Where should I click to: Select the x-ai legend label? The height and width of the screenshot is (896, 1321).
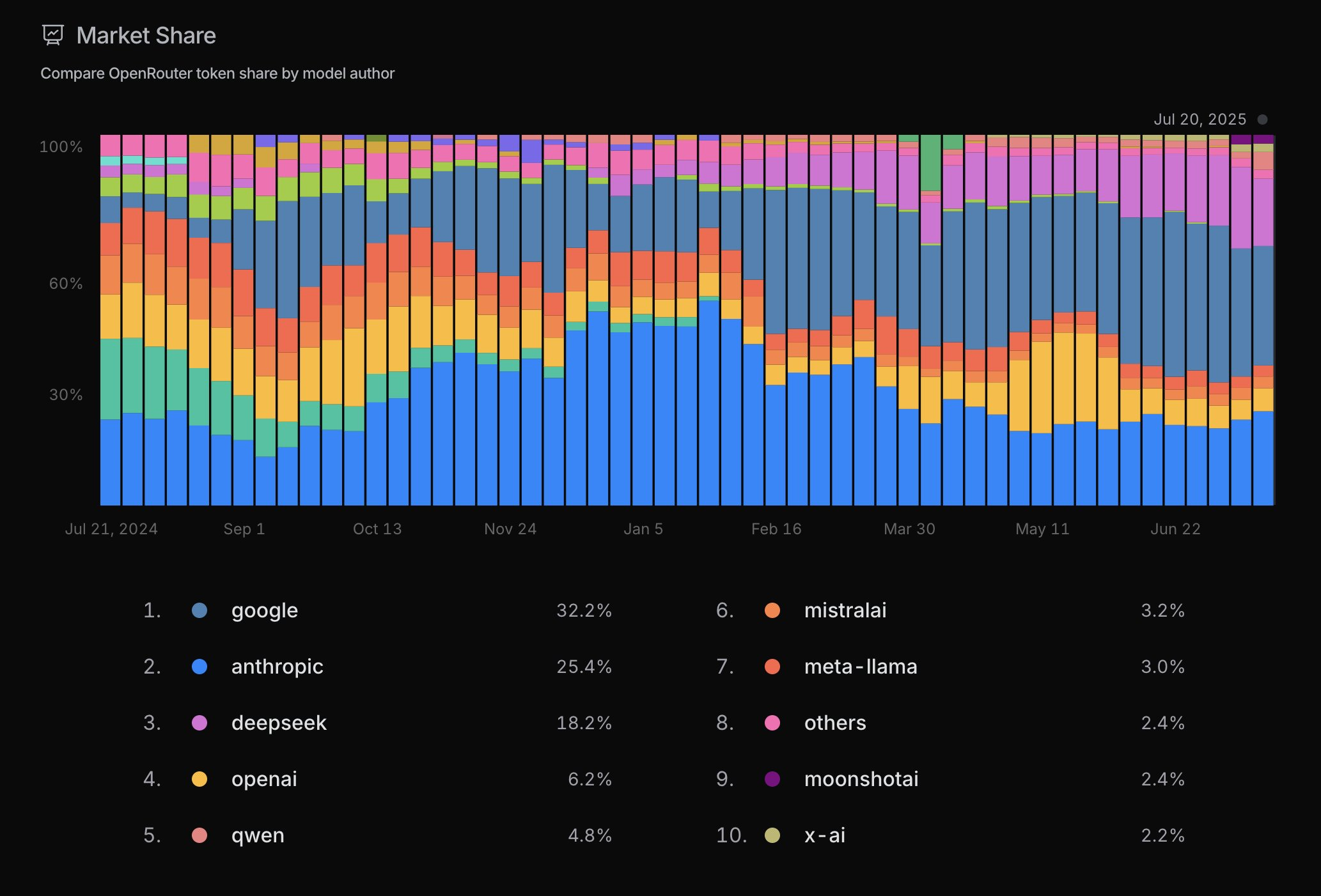(x=825, y=835)
